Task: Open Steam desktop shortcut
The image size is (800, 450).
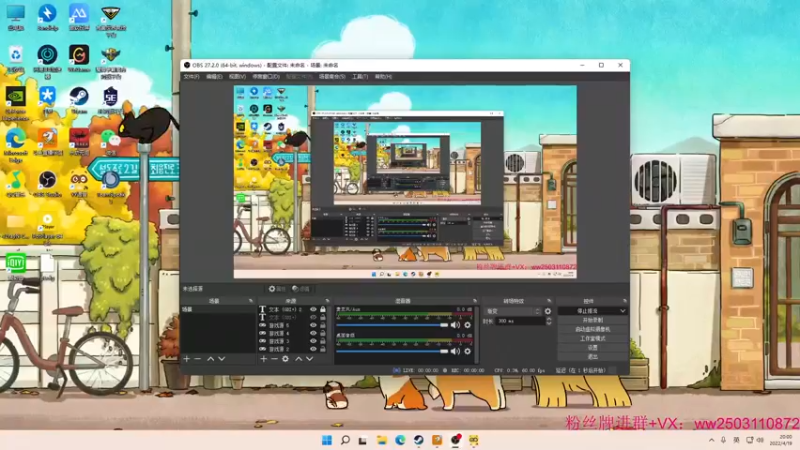Action: [x=79, y=100]
